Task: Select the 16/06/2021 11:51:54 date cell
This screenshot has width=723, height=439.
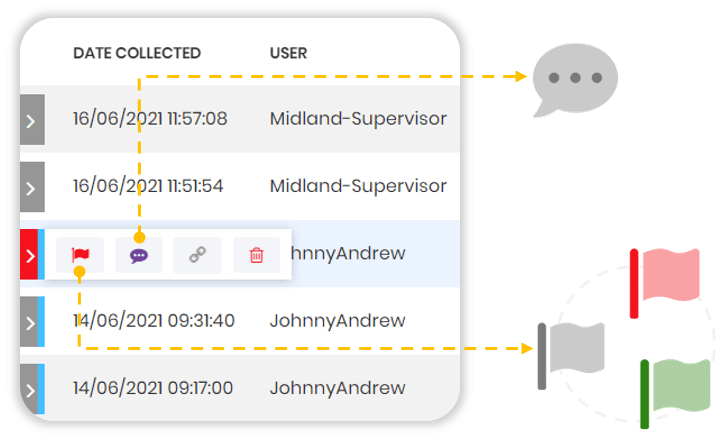Action: click(148, 186)
